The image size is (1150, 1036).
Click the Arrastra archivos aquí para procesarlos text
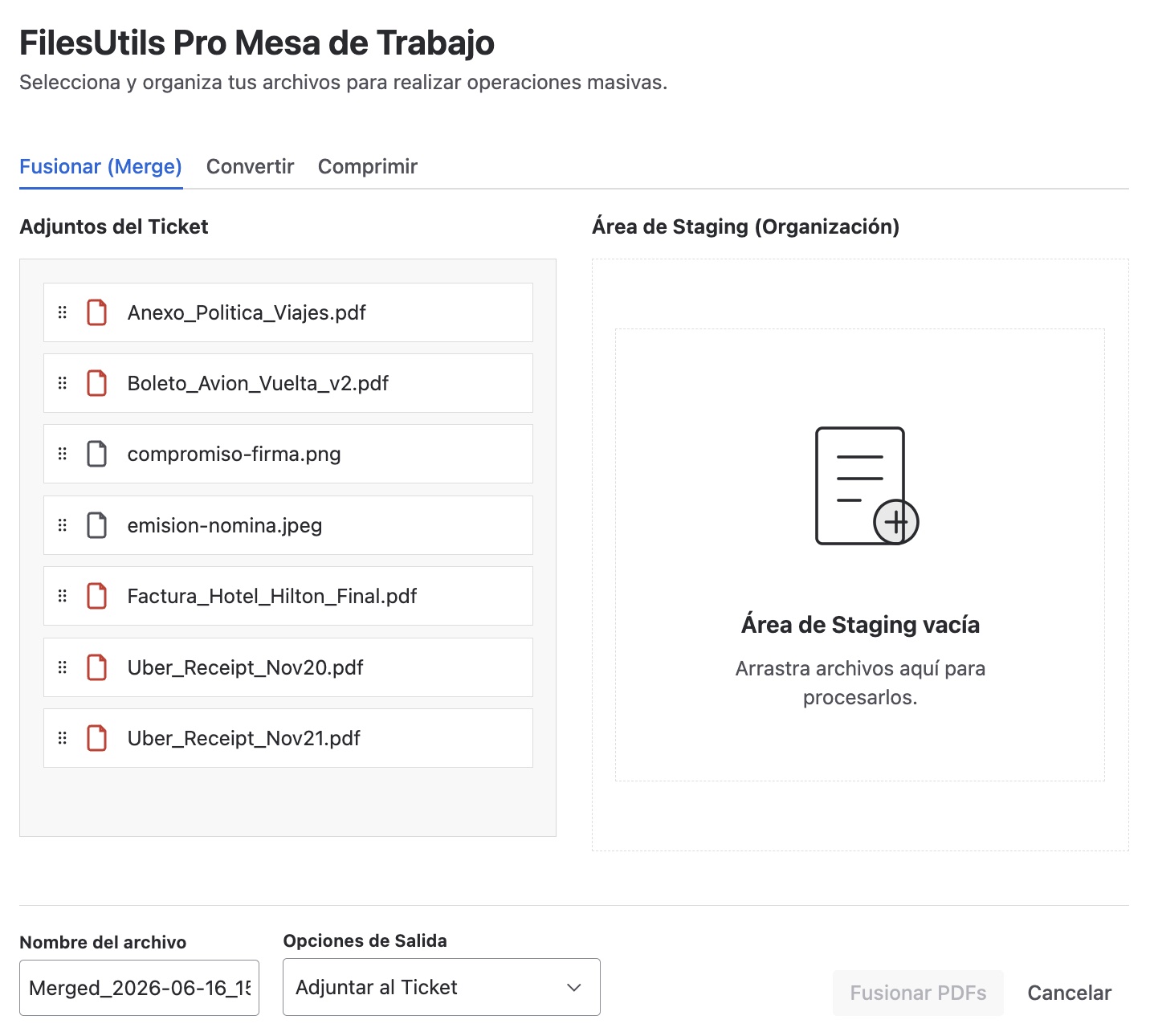coord(860,683)
